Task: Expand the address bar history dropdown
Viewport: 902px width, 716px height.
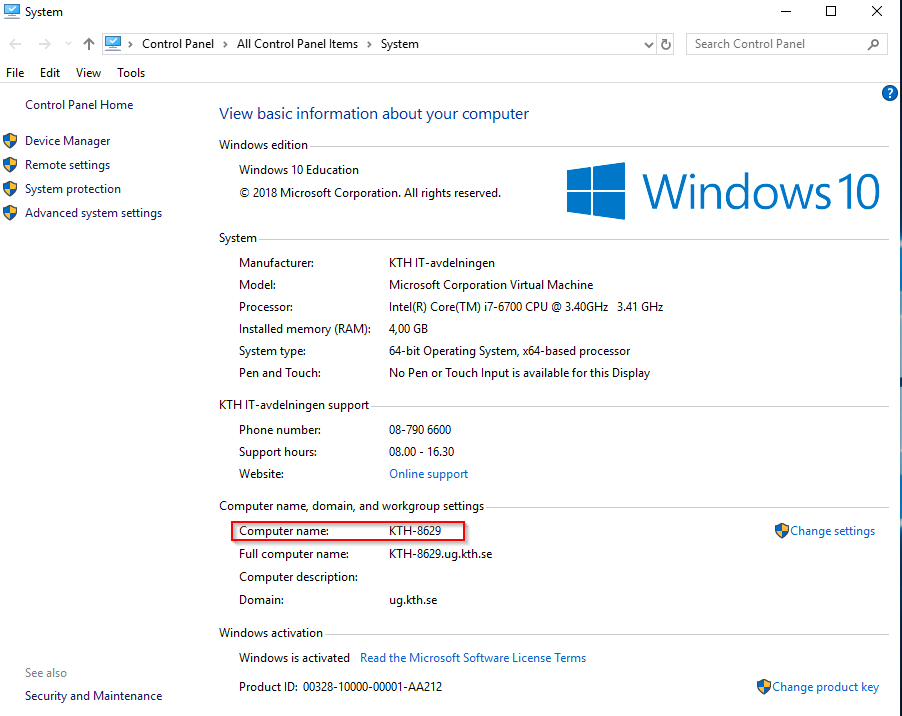Action: tap(648, 44)
